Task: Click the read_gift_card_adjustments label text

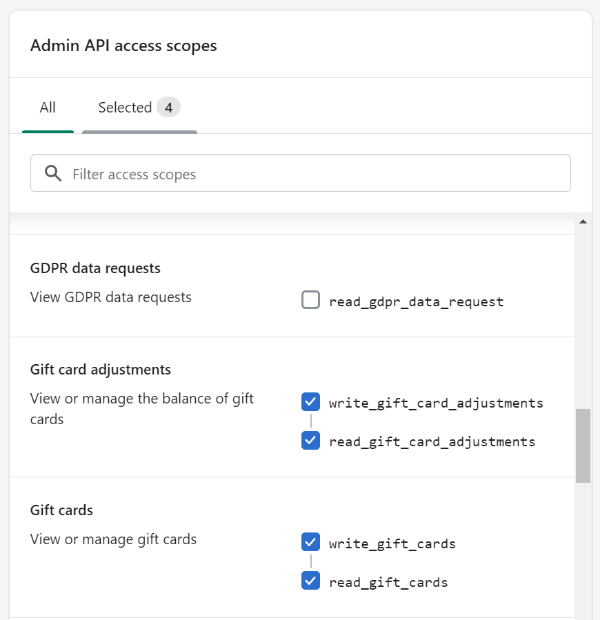Action: pos(432,442)
